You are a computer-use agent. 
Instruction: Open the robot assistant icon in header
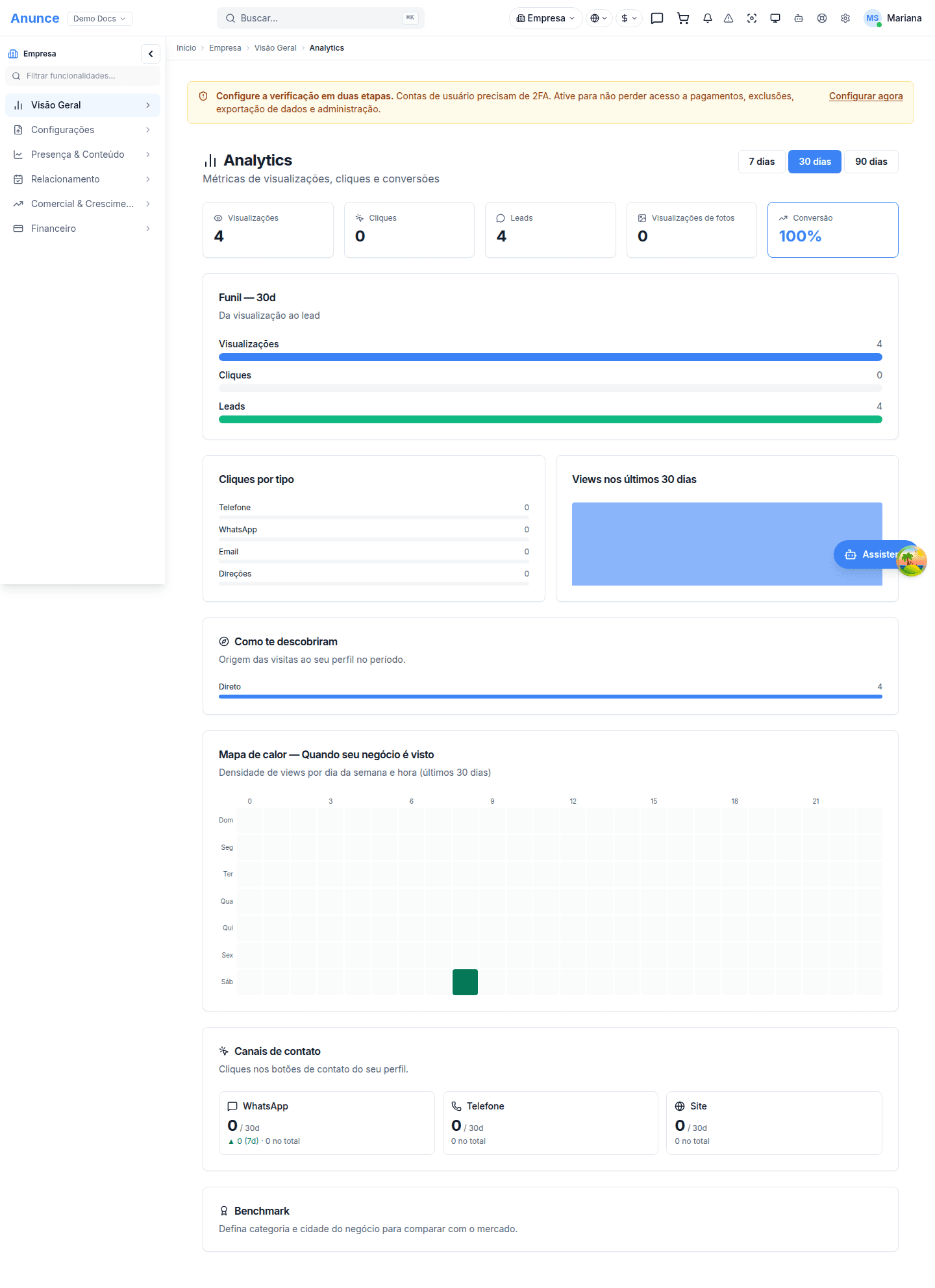coord(799,18)
